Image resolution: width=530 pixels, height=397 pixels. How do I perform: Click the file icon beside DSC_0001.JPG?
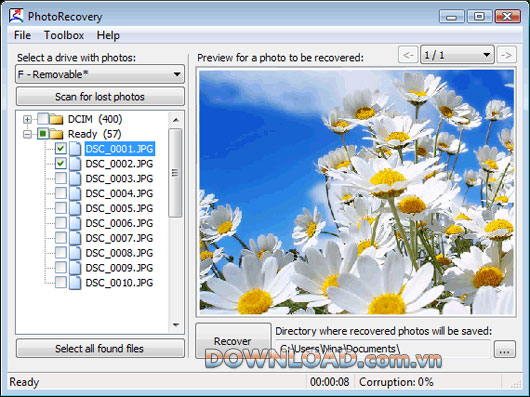click(75, 149)
